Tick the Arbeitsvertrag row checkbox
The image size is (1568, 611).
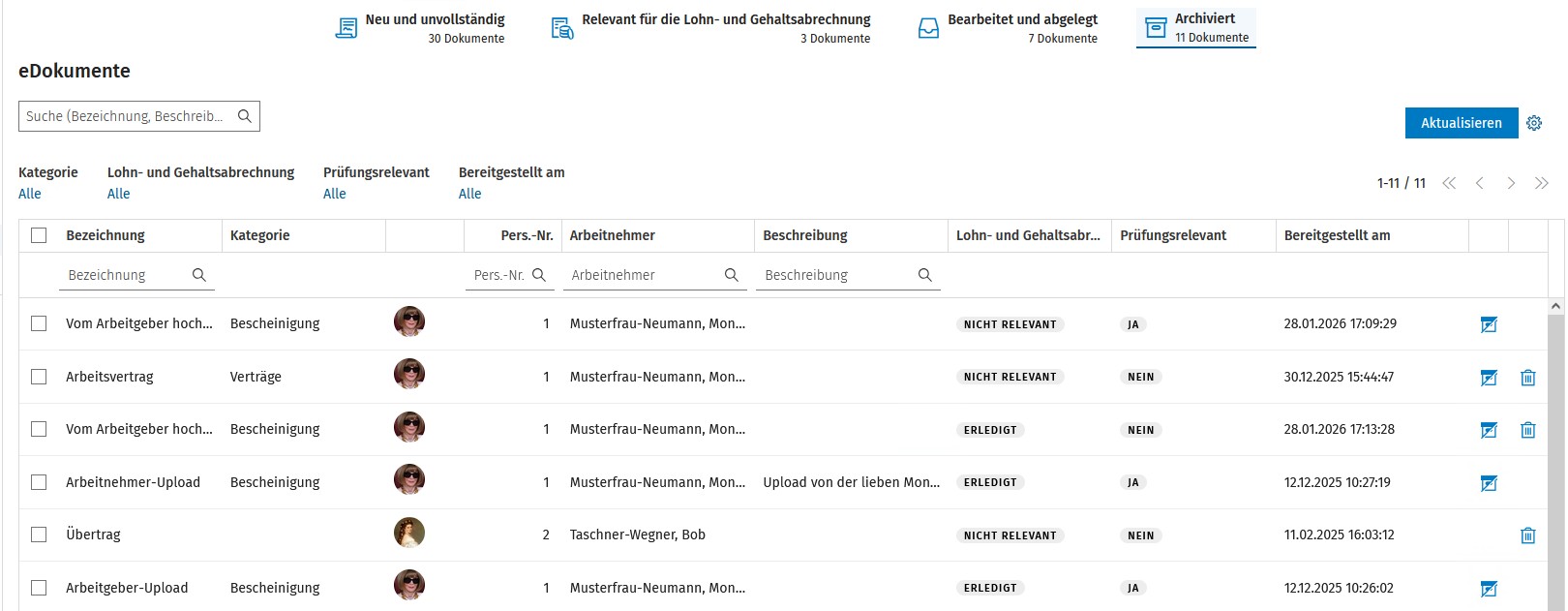39,377
